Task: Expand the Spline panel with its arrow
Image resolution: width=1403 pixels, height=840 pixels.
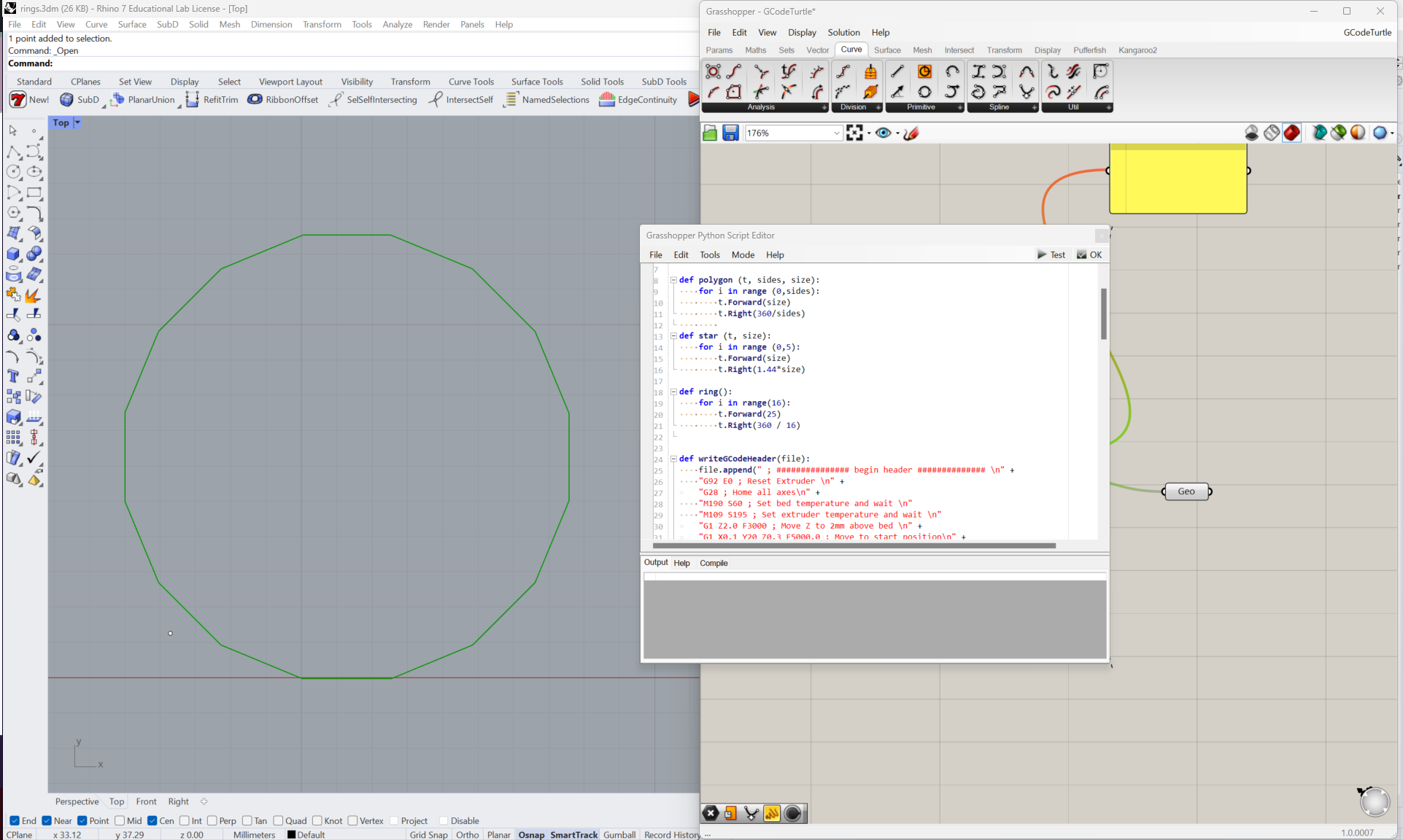Action: pos(1034,107)
